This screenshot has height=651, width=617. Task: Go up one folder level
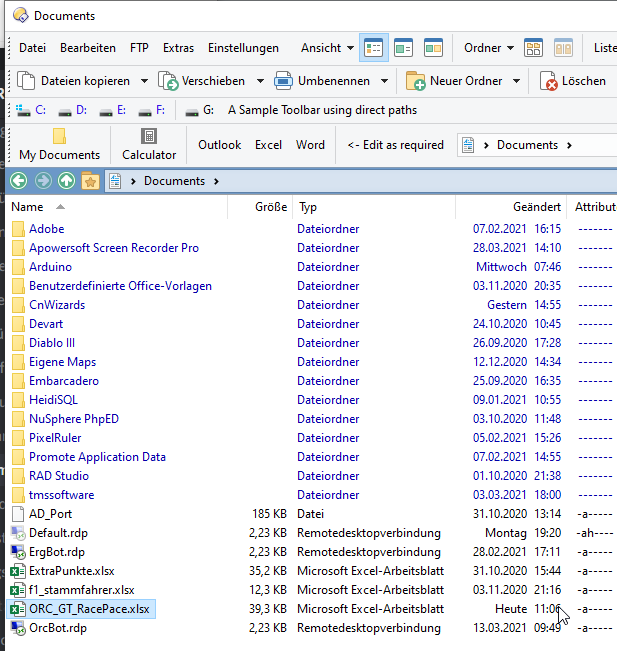pos(66,181)
